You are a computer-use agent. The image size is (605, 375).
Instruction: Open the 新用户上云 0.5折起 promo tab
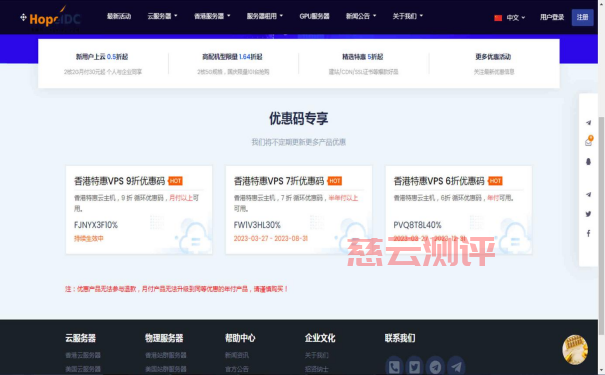click(x=103, y=63)
